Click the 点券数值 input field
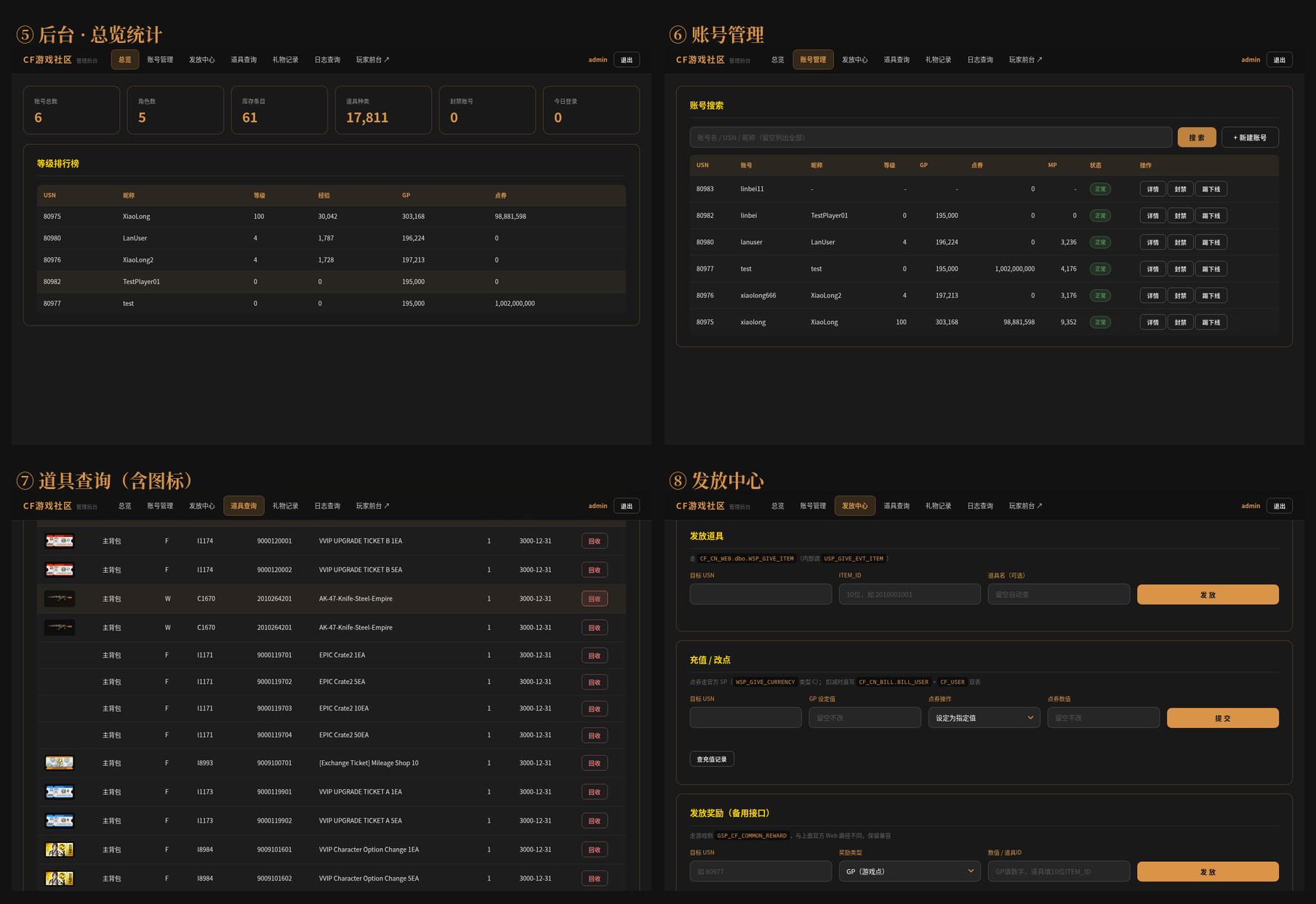The image size is (1316, 904). click(x=1103, y=718)
